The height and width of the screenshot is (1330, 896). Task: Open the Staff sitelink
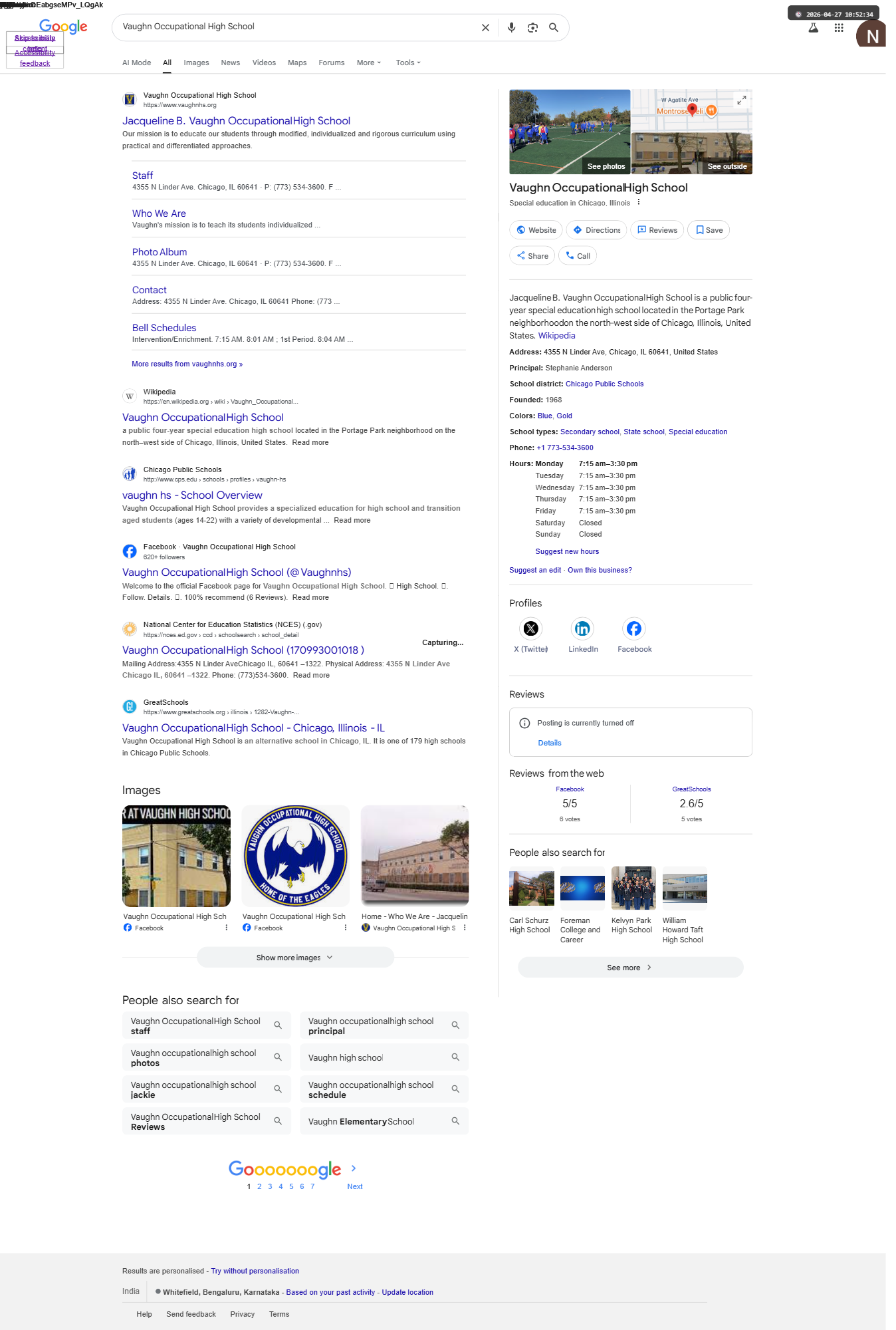[x=142, y=176]
